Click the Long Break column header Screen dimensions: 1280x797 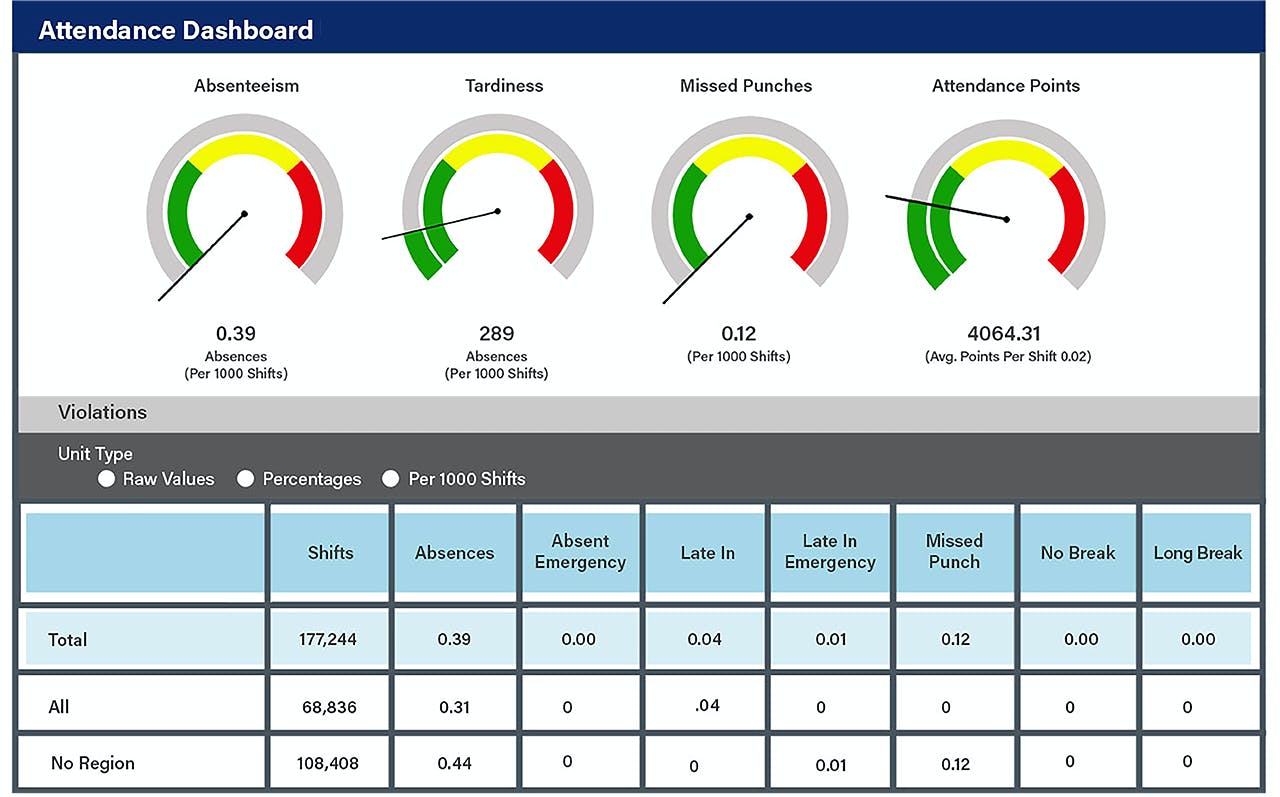coord(1198,553)
